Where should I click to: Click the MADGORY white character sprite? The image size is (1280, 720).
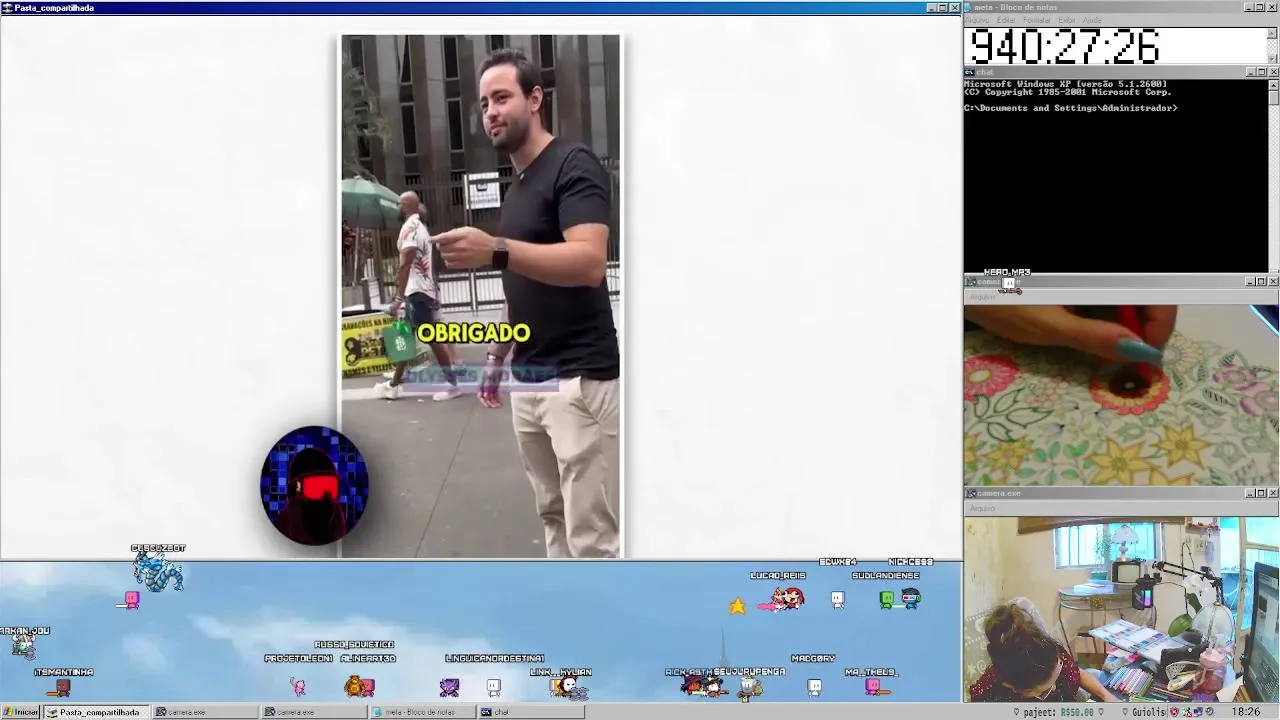click(814, 686)
